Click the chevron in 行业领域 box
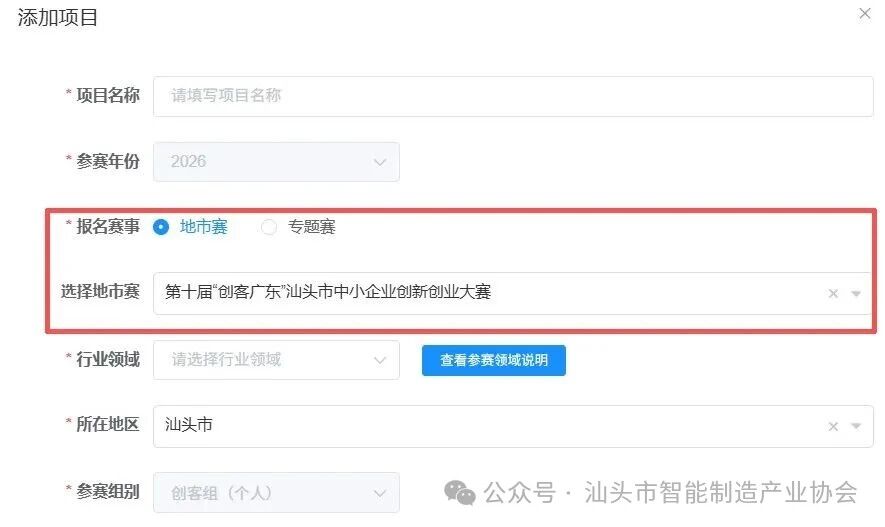885x527 pixels. click(380, 360)
